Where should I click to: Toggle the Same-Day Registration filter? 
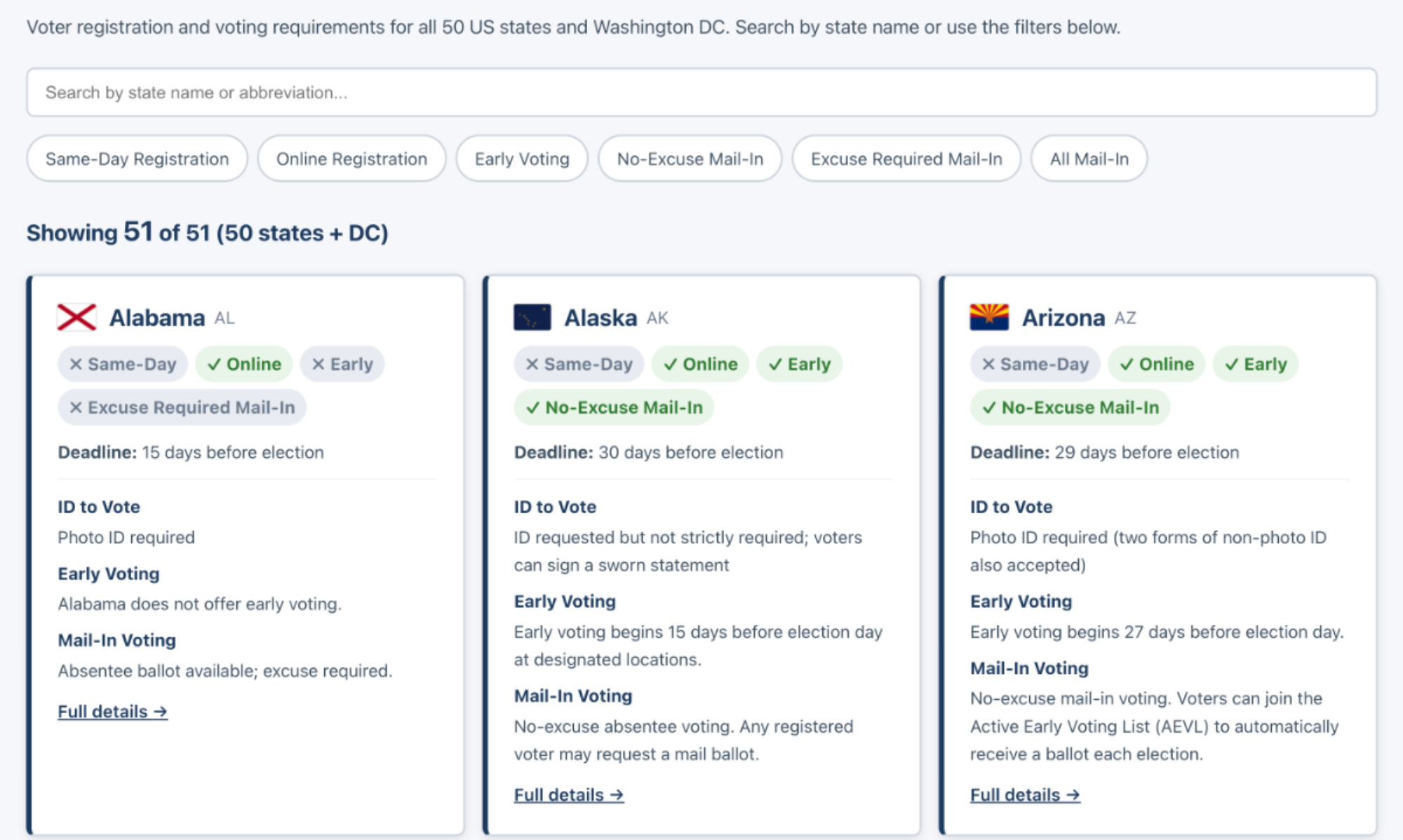[x=137, y=159]
